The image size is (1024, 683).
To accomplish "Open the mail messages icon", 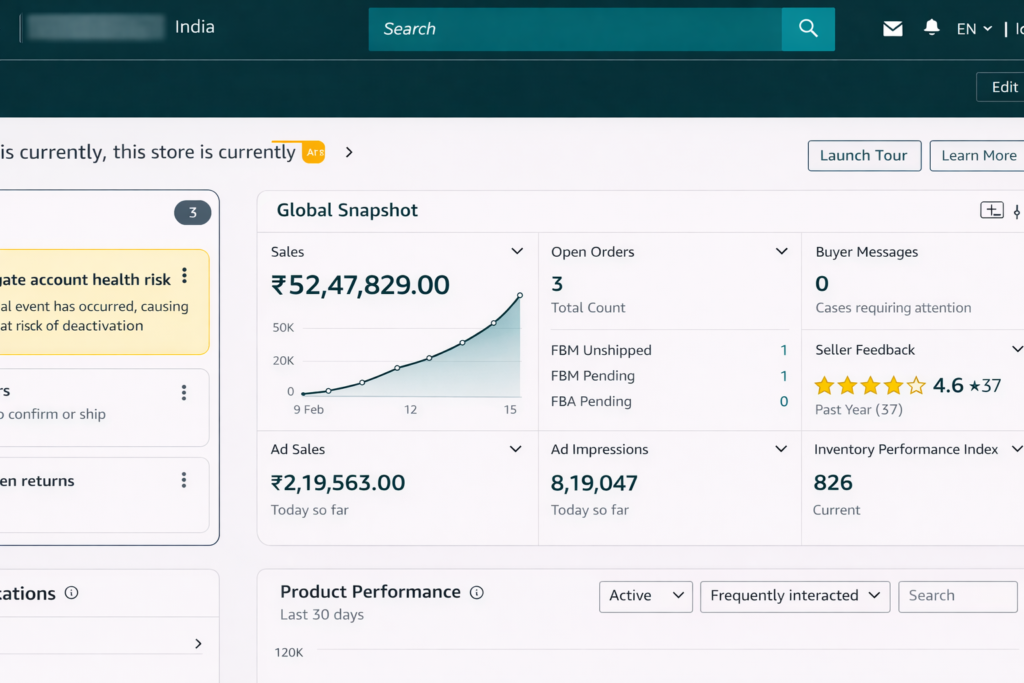I will point(893,29).
